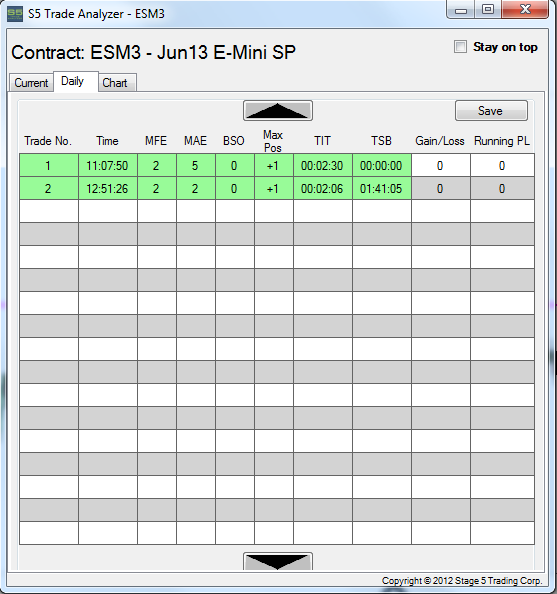Image resolution: width=557 pixels, height=594 pixels.
Task: Open the Chart tab
Action: (117, 83)
